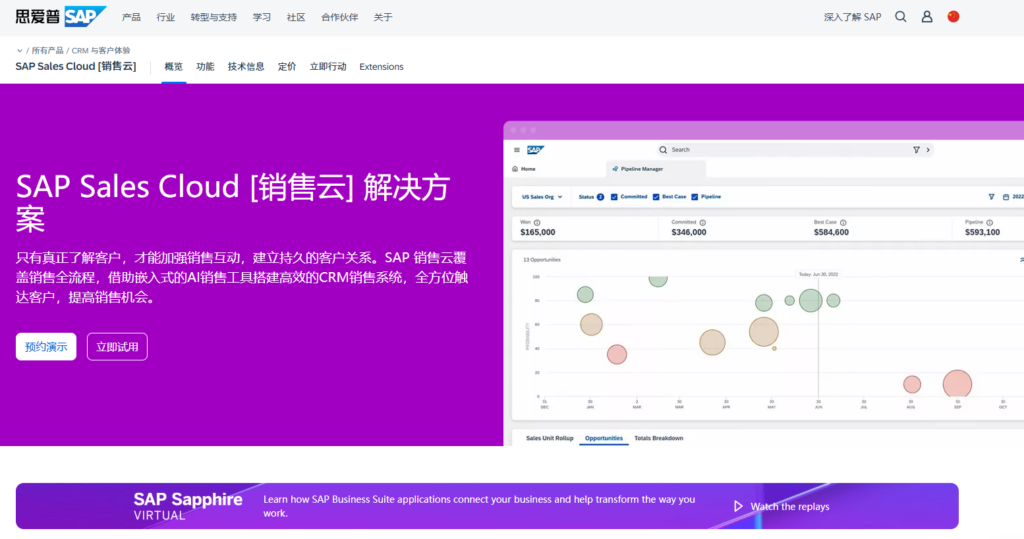Click the Today: Jun 30, 2022 marker label
The width and height of the screenshot is (1024, 539).
(x=818, y=274)
